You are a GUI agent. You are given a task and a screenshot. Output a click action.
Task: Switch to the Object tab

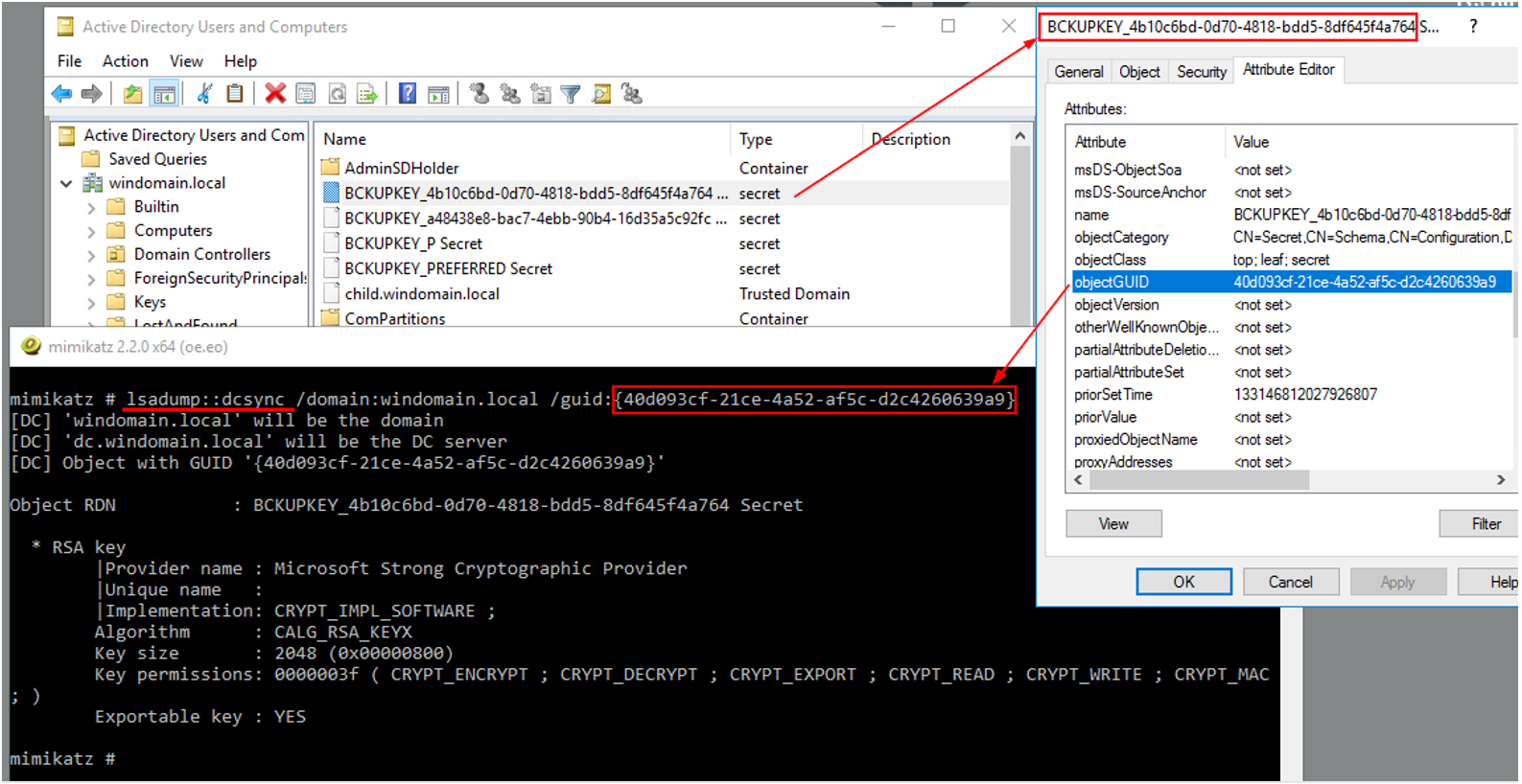(1139, 72)
